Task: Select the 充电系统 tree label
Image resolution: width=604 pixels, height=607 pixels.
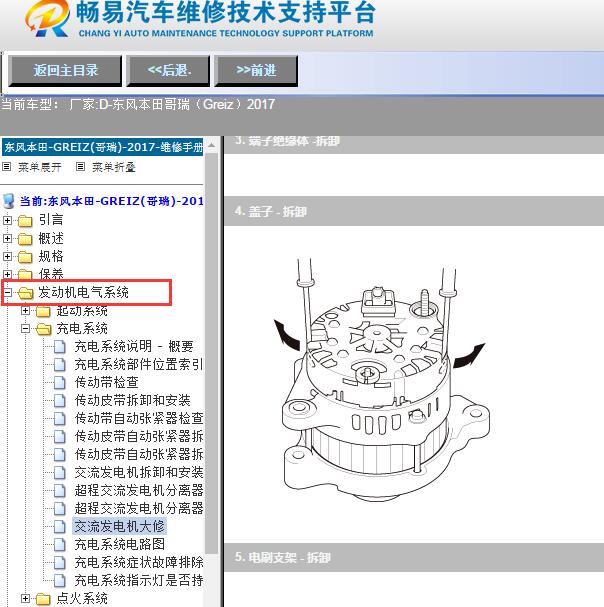Action: point(82,328)
